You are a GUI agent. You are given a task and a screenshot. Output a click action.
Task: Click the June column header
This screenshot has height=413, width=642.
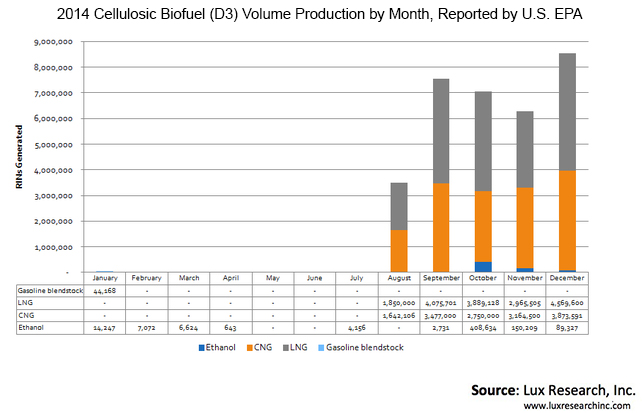point(314,278)
